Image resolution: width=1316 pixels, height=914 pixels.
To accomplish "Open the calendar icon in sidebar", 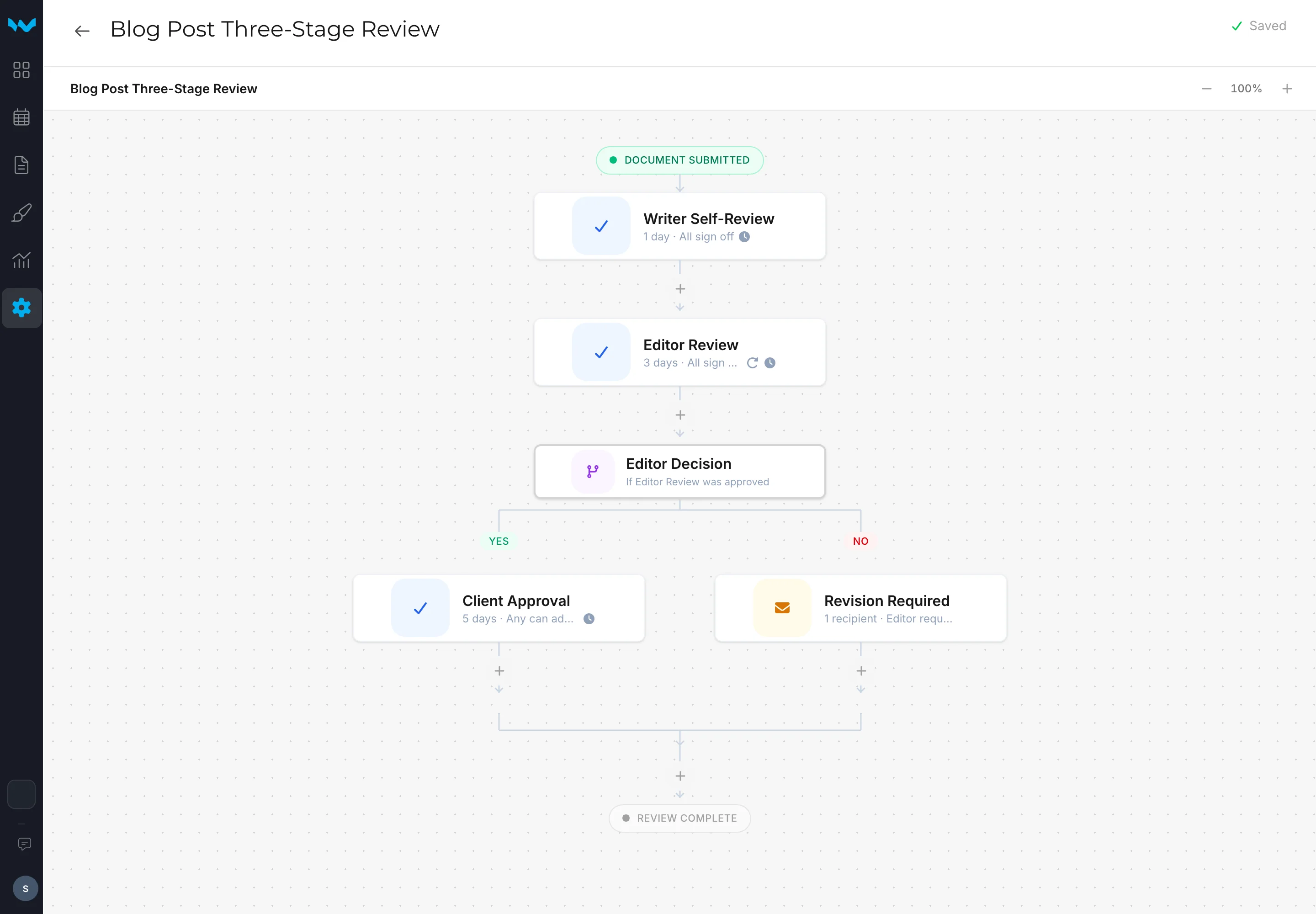I will [21, 117].
